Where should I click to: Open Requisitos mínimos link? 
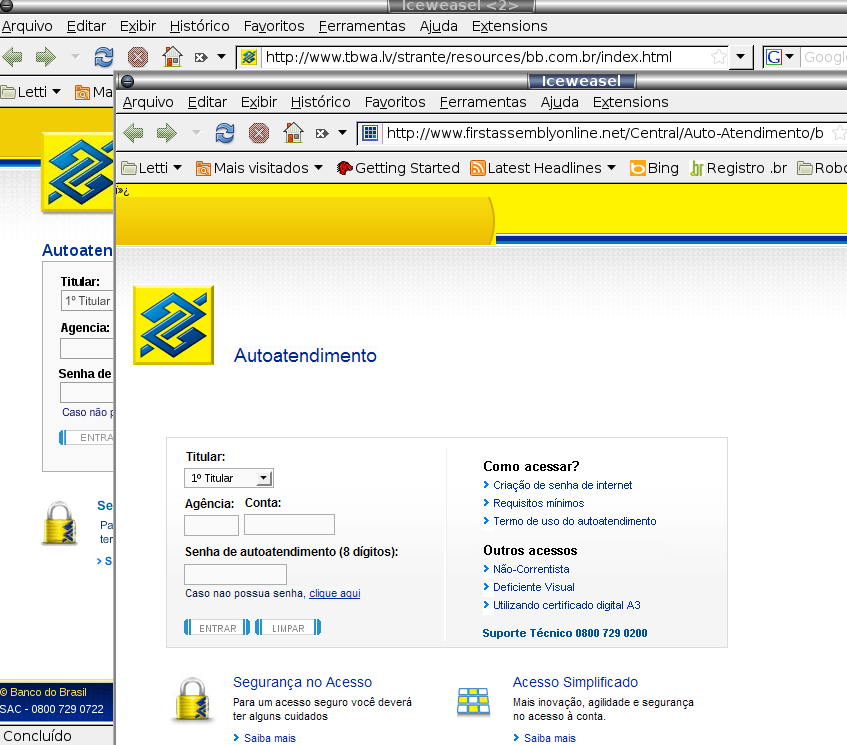point(539,503)
